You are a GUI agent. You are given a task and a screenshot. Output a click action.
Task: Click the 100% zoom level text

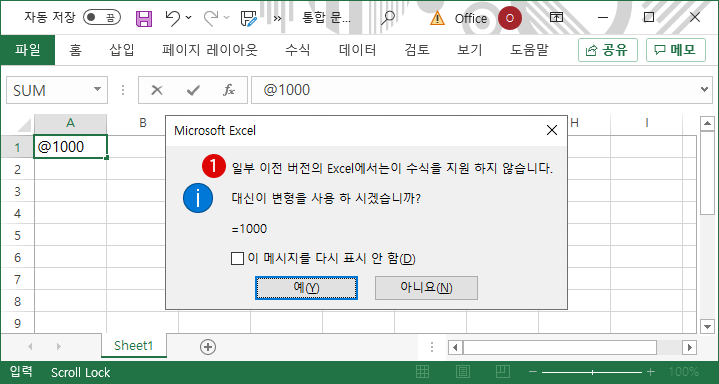(x=683, y=372)
